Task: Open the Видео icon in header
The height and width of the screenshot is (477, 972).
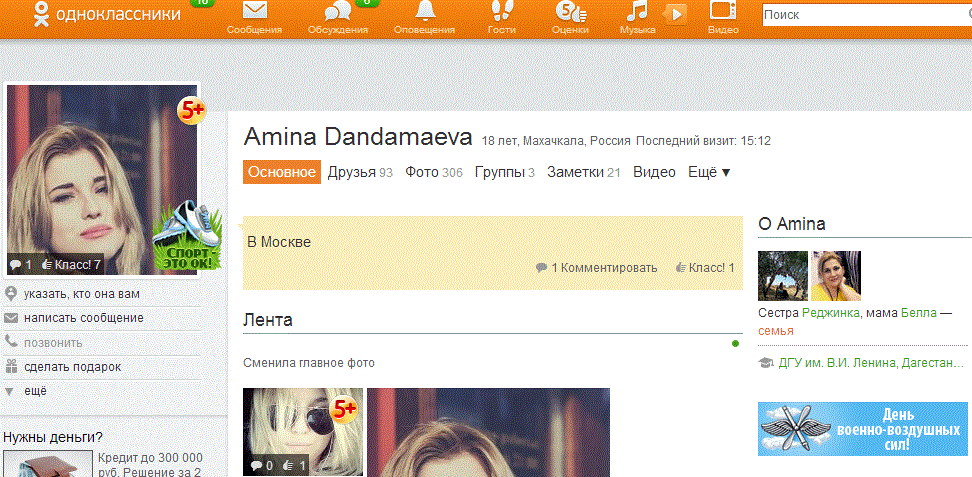Action: point(722,12)
